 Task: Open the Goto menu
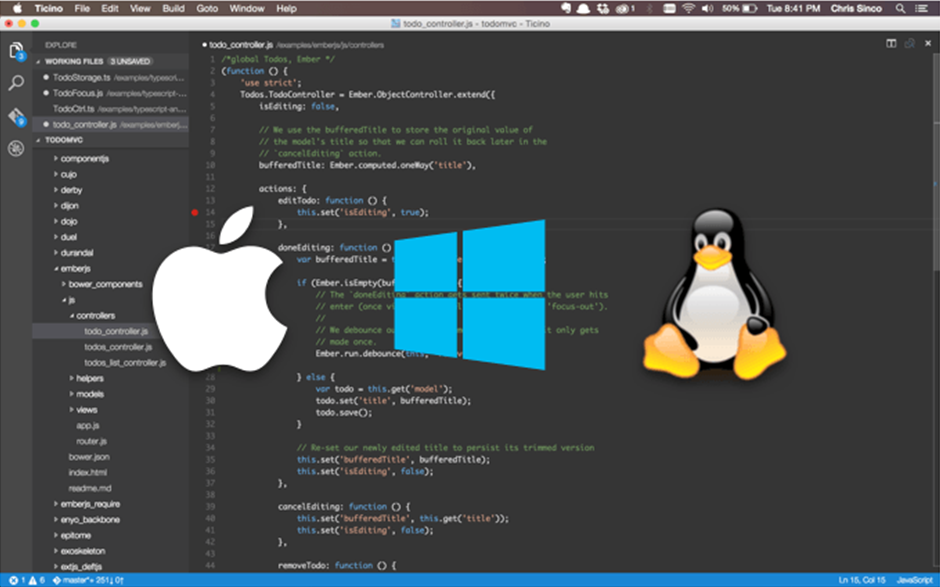coord(207,8)
